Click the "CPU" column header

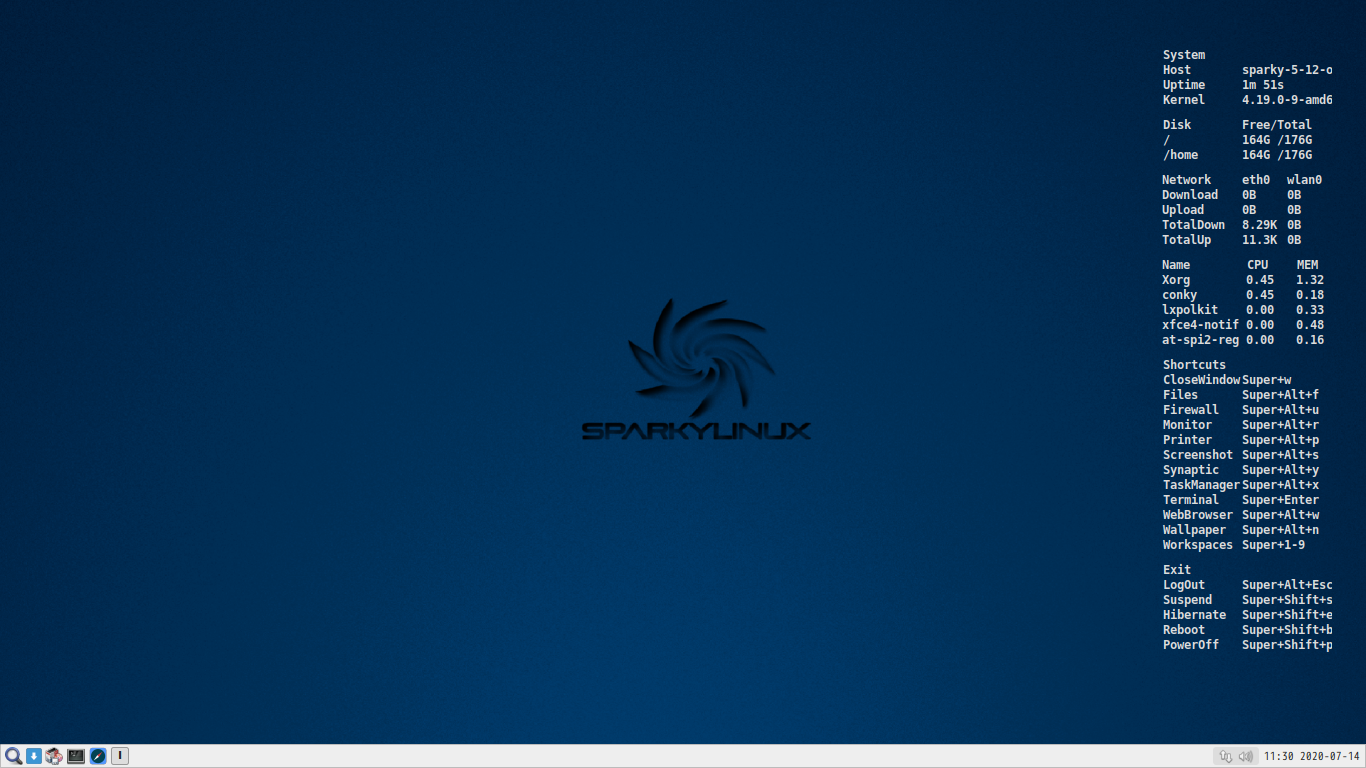(1257, 265)
